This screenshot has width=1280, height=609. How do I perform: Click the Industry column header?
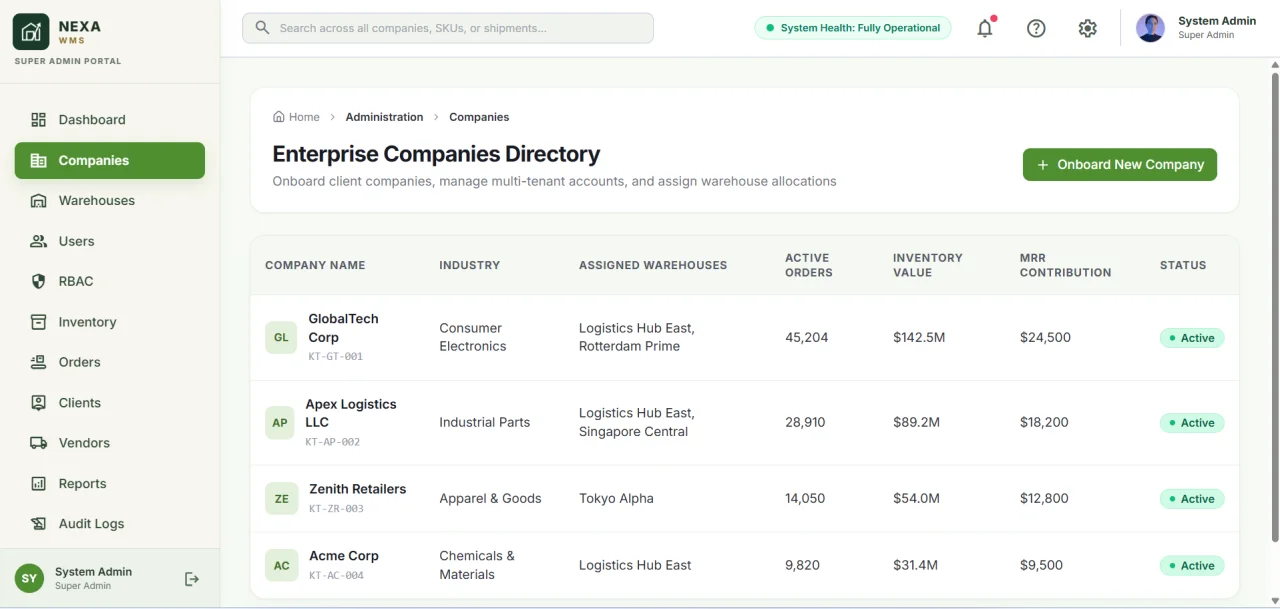470,265
